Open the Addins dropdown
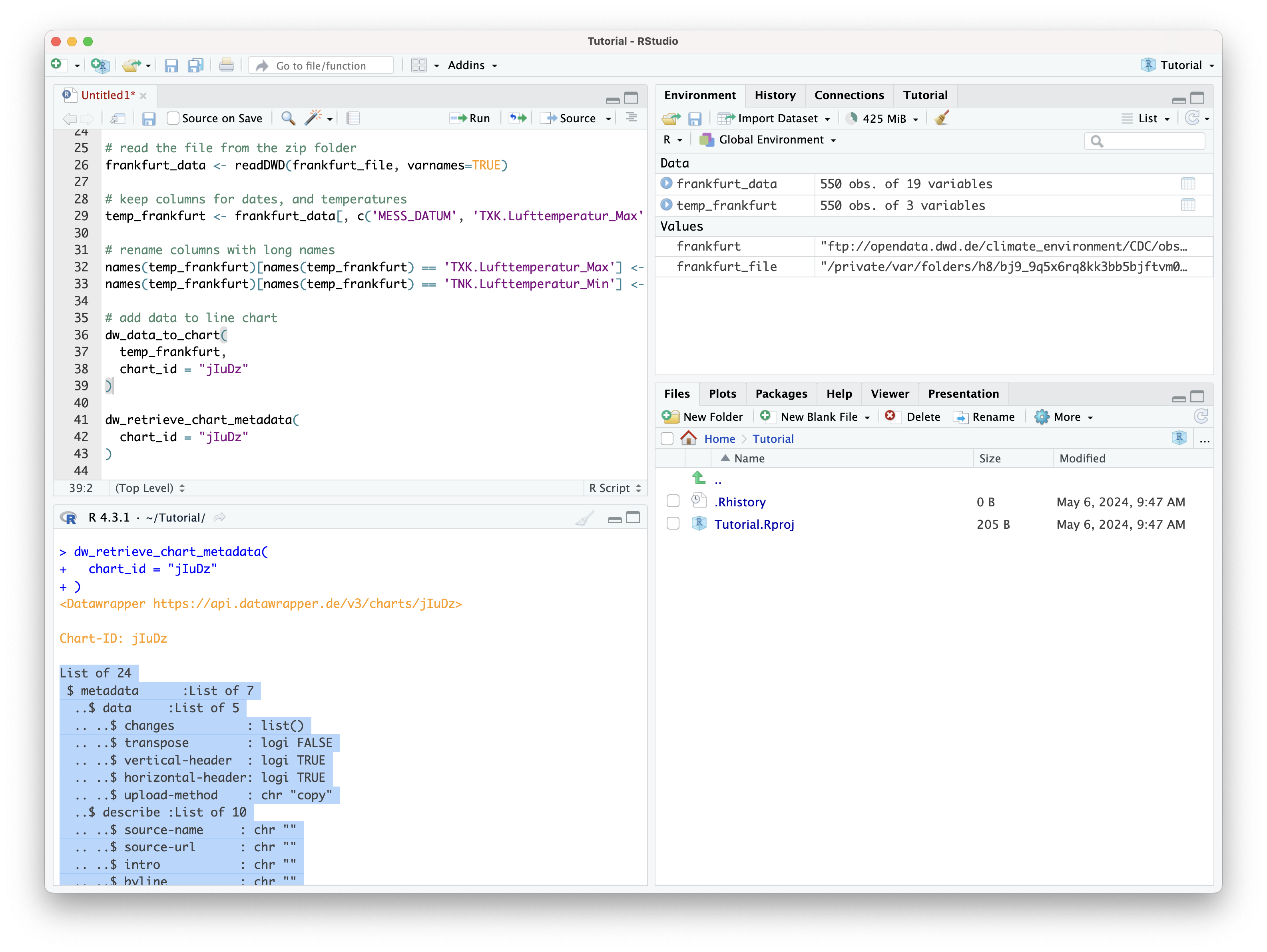Viewport: 1267px width, 952px height. click(472, 65)
